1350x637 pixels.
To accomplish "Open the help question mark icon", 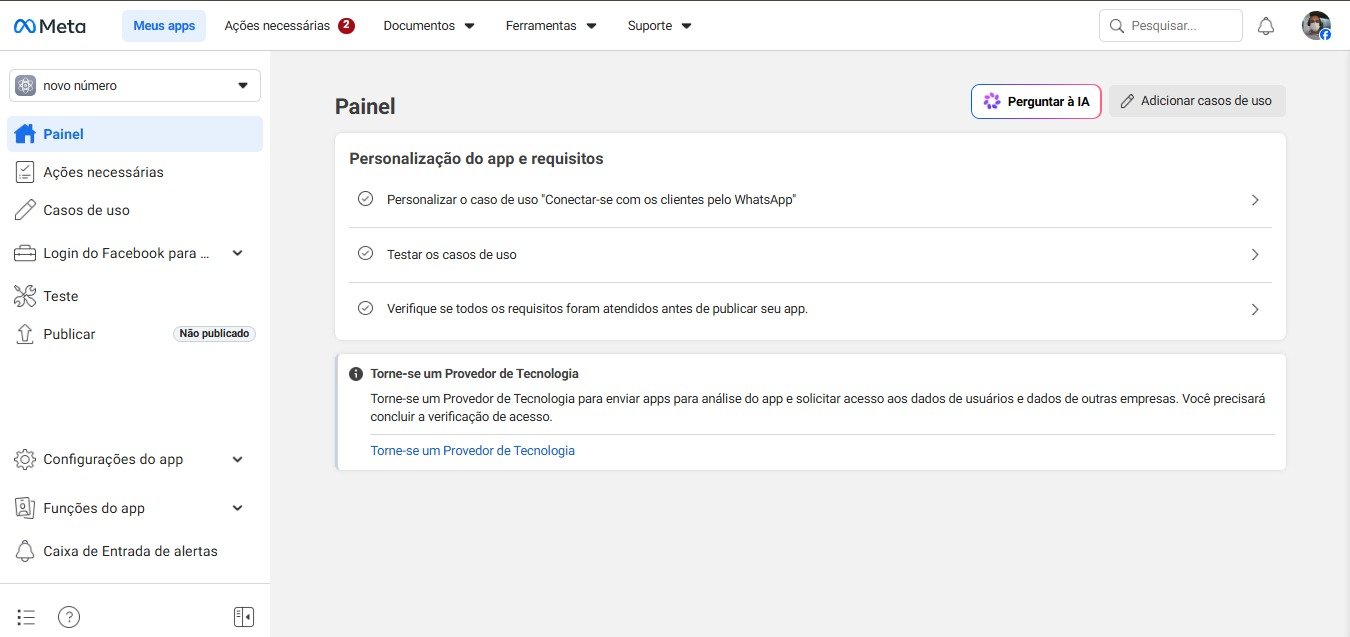I will tap(69, 617).
